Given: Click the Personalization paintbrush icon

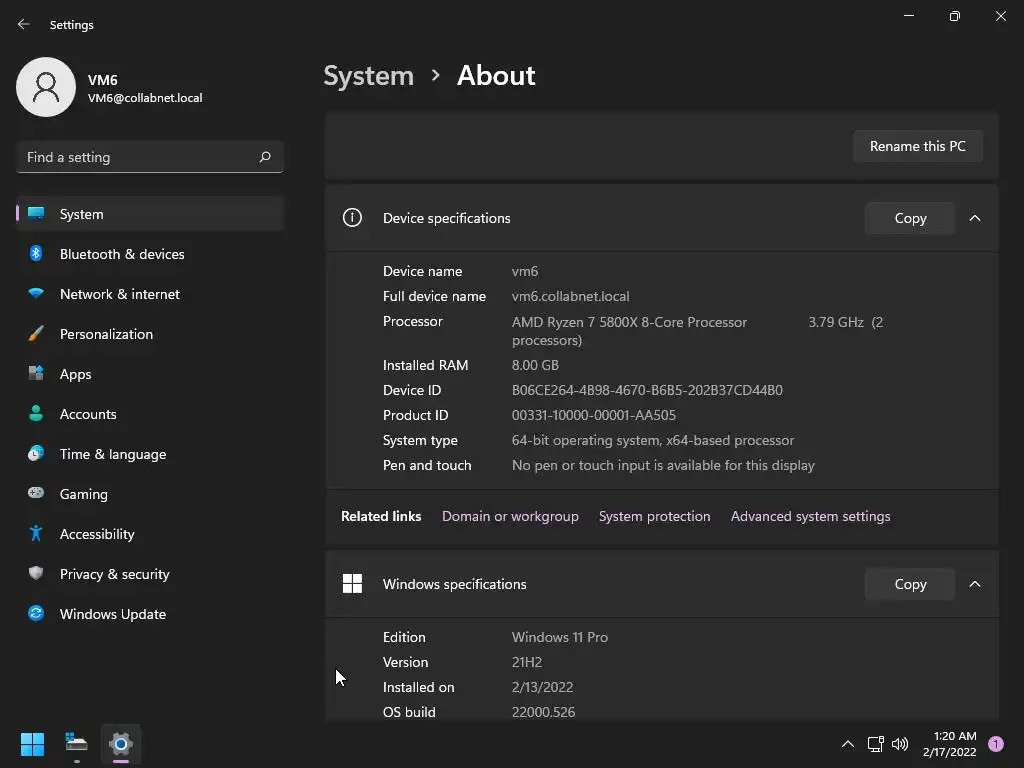Looking at the screenshot, I should (x=36, y=334).
